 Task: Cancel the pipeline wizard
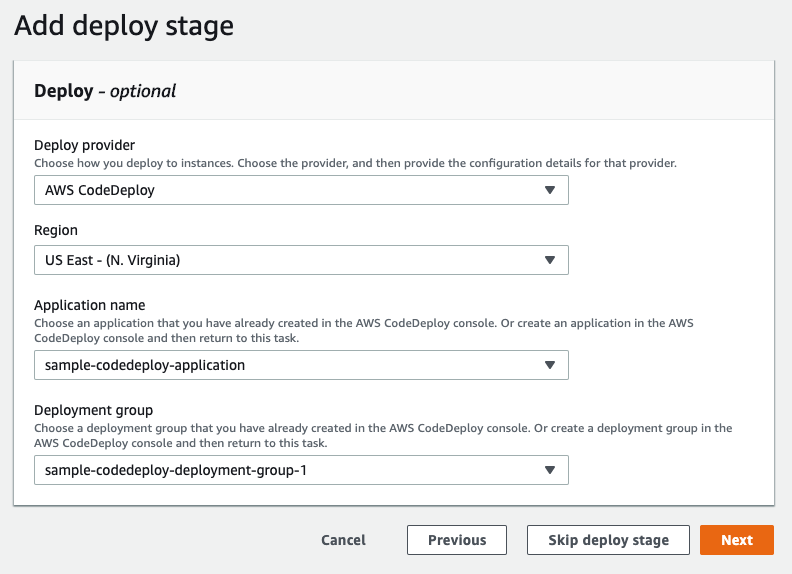(x=343, y=540)
